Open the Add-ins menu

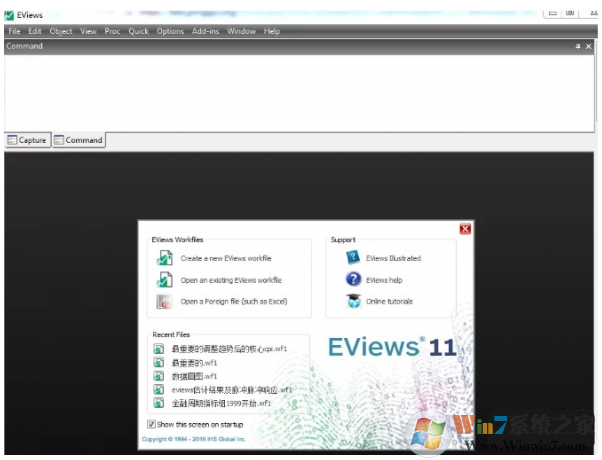[x=205, y=31]
